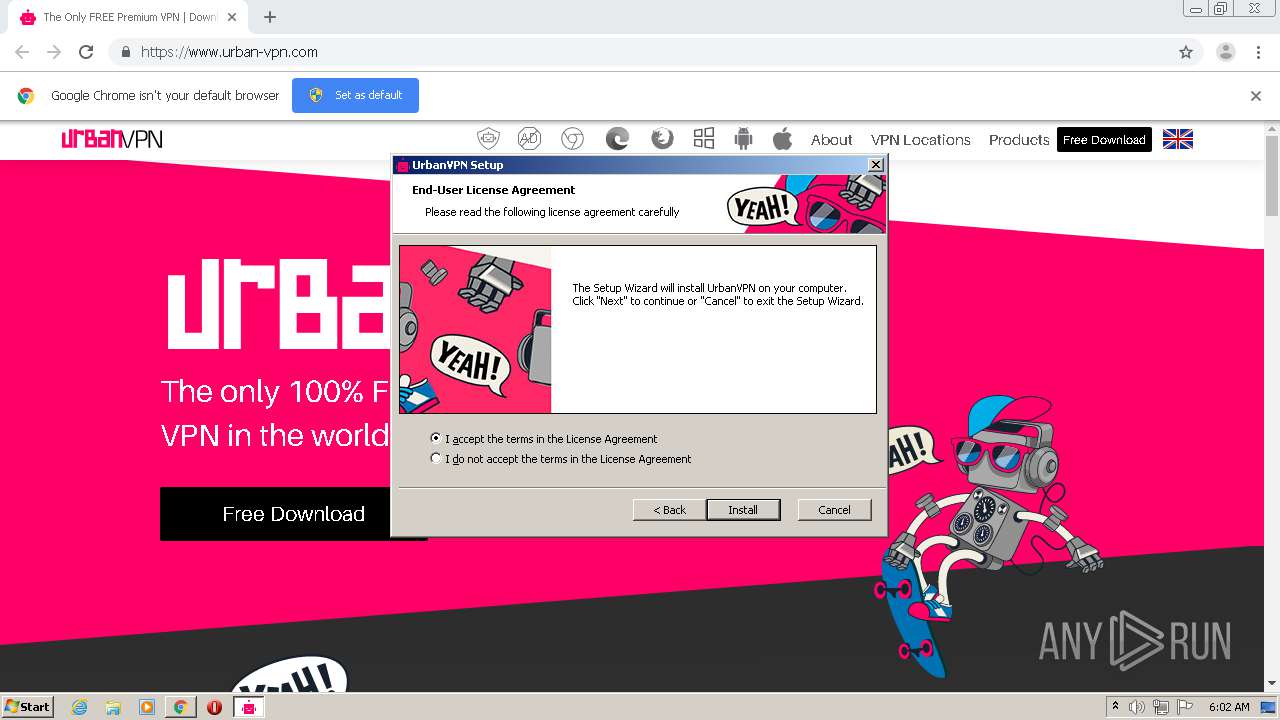The width and height of the screenshot is (1280, 720).
Task: Go back in Chrome browser history
Action: click(x=22, y=52)
